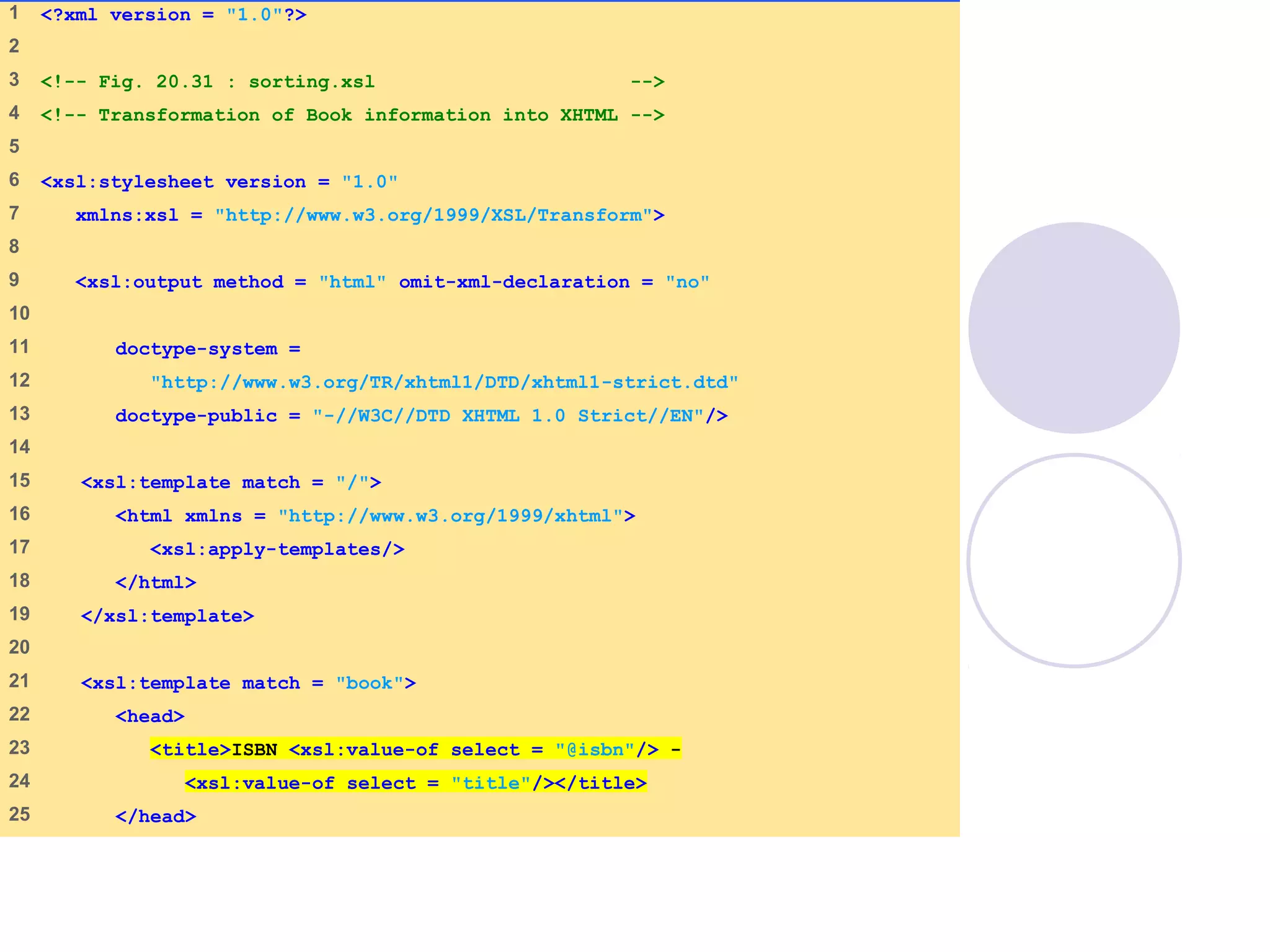
Task: Click line number 10
Action: click(x=19, y=314)
